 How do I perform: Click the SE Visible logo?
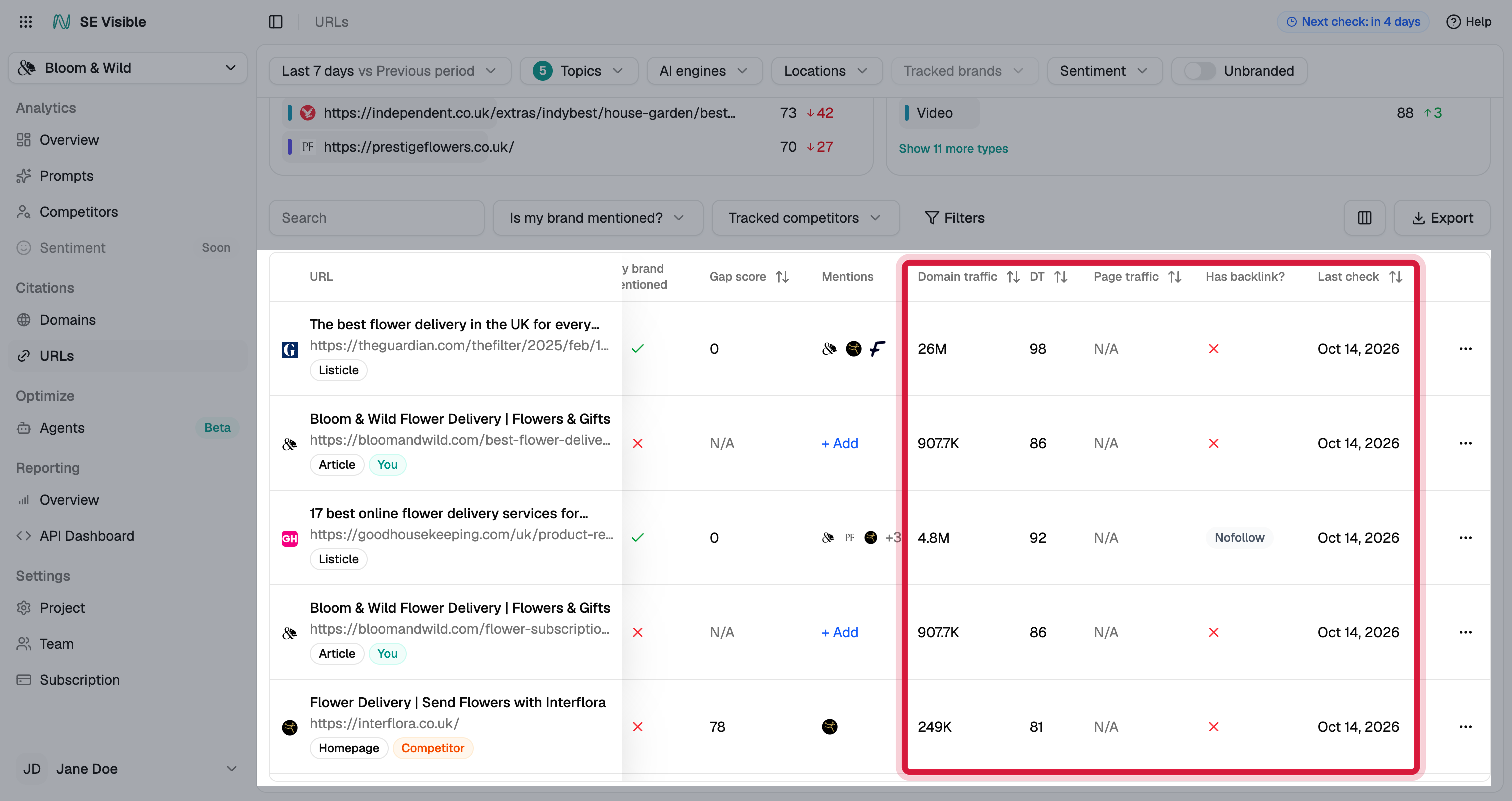pyautogui.click(x=62, y=22)
